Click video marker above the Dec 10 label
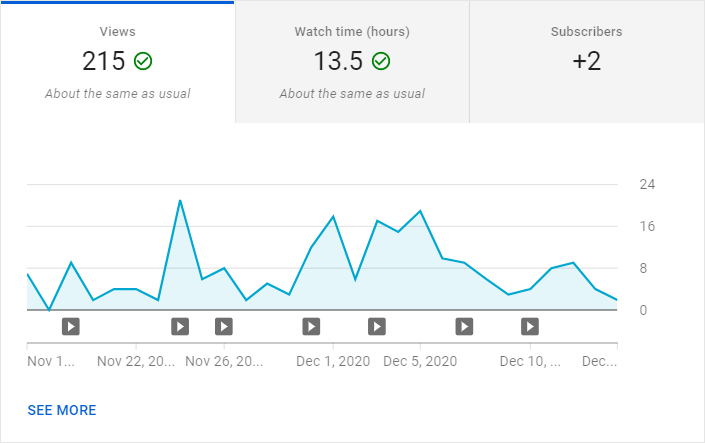Viewport: 705px width, 443px height. tap(530, 327)
